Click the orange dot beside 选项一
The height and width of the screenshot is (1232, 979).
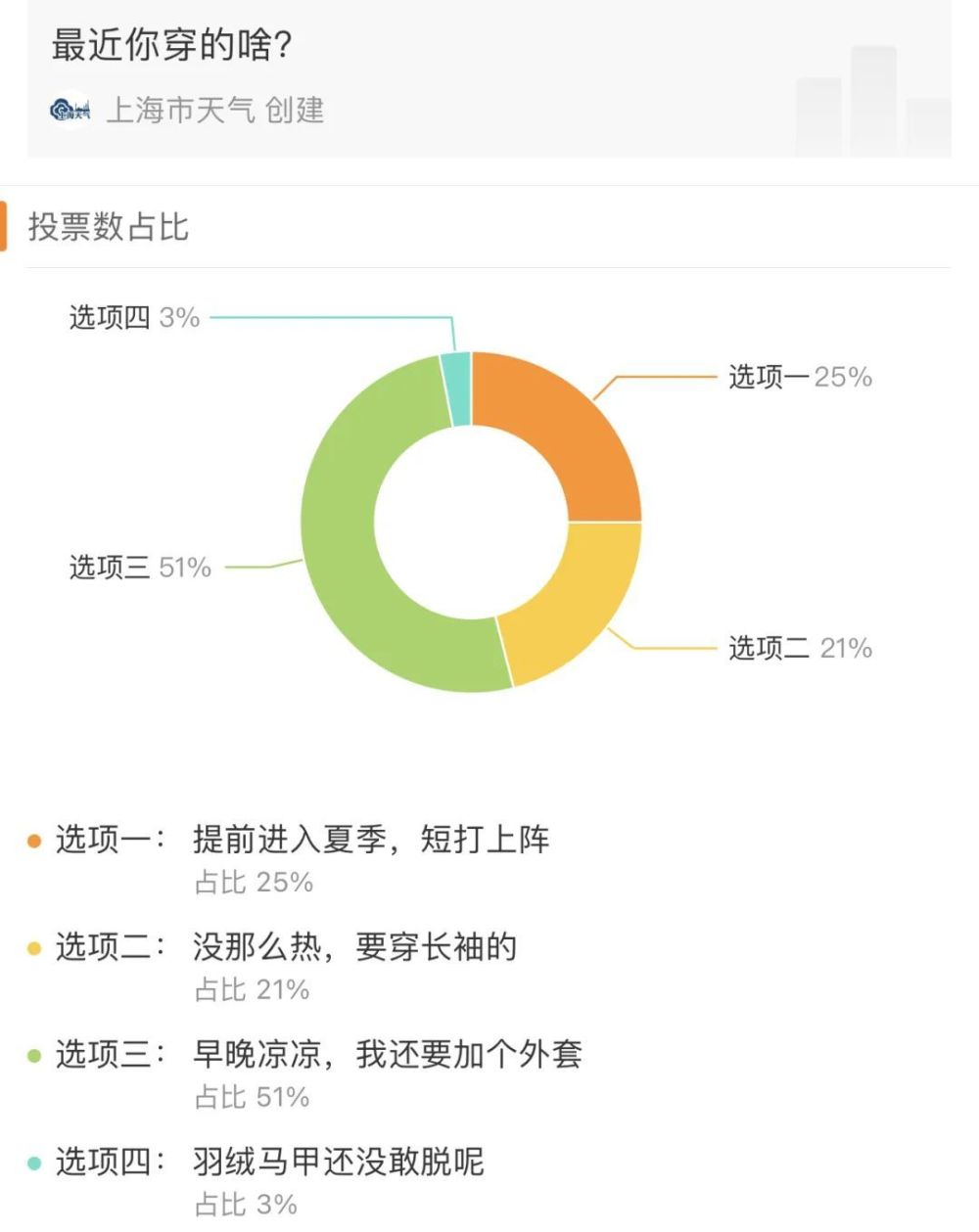tap(34, 841)
